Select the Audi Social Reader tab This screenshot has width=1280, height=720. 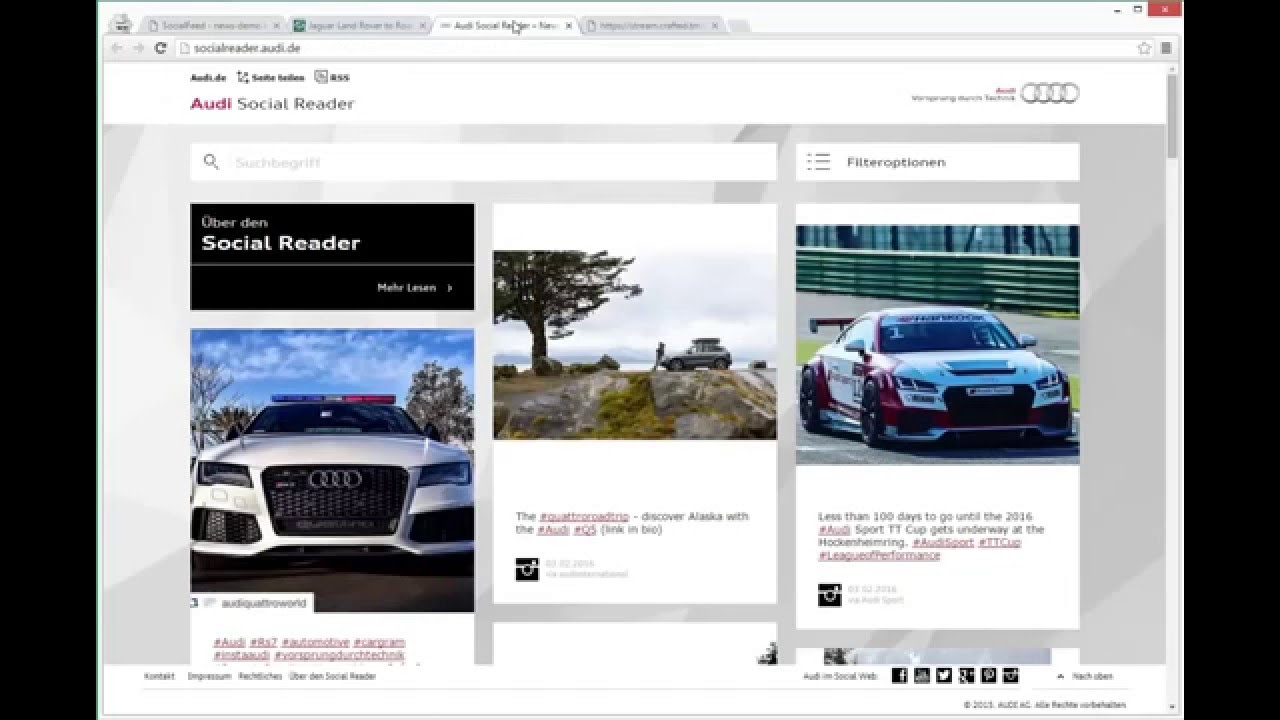(505, 26)
